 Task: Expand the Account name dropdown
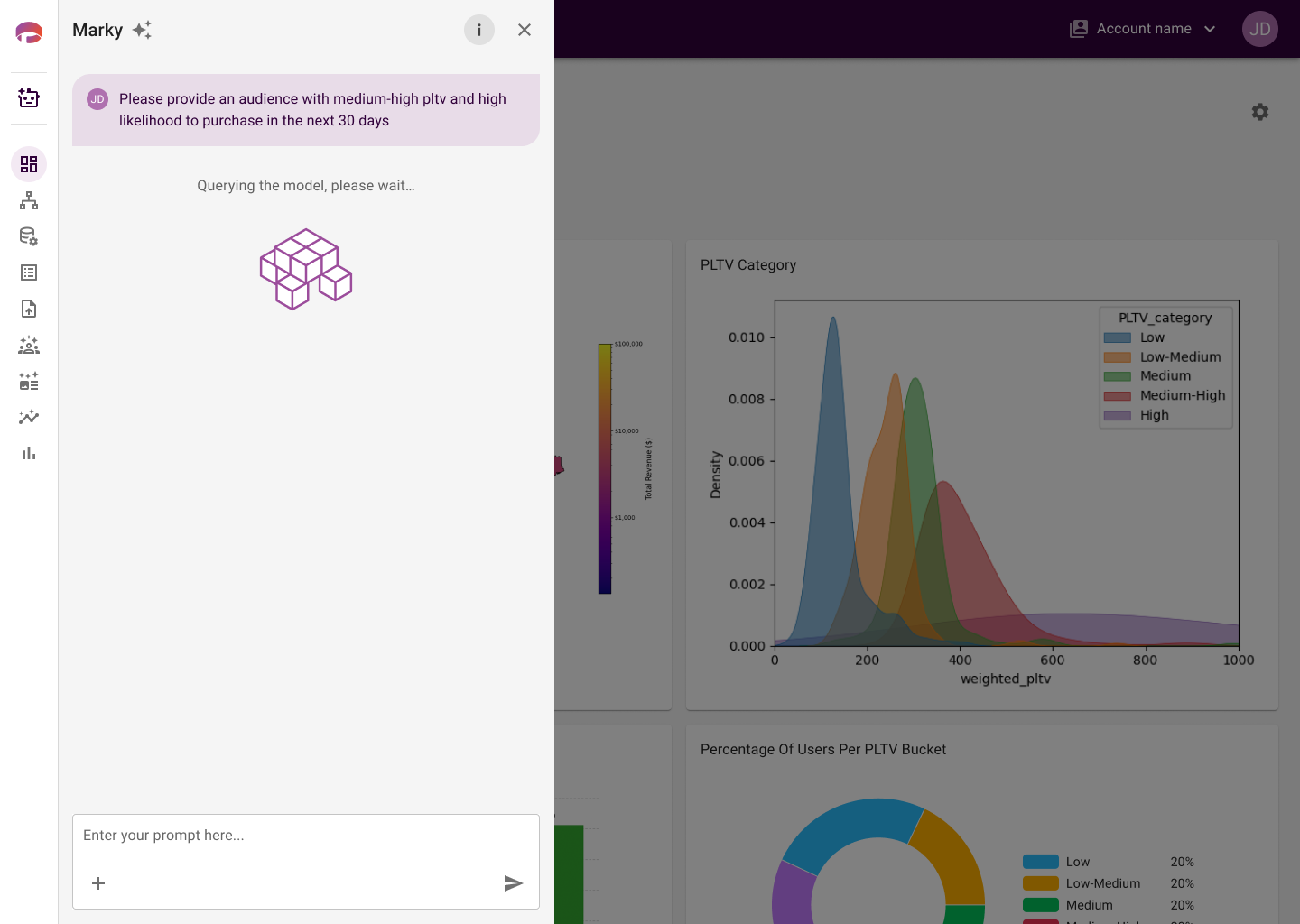1144,29
